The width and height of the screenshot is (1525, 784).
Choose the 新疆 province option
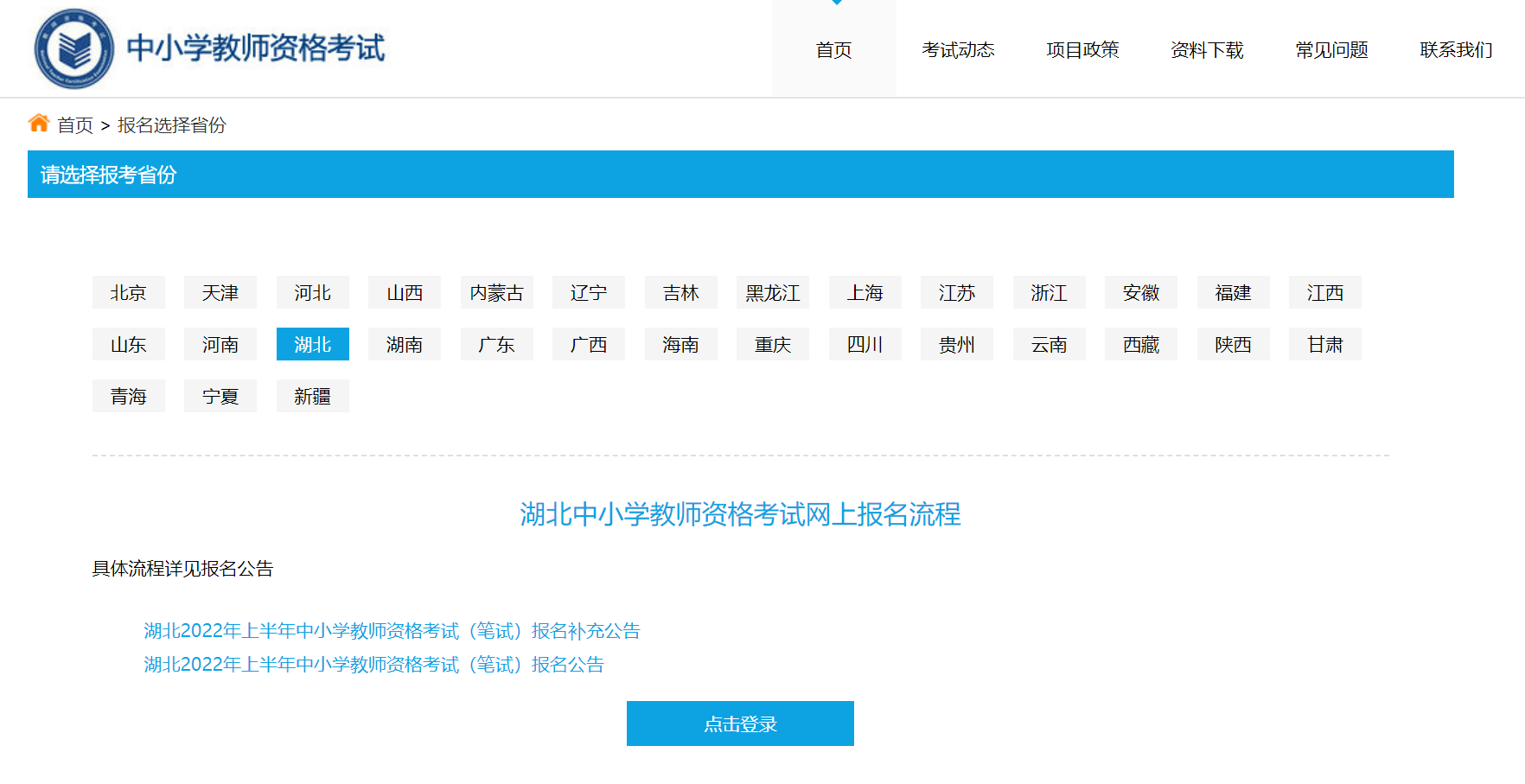312,397
